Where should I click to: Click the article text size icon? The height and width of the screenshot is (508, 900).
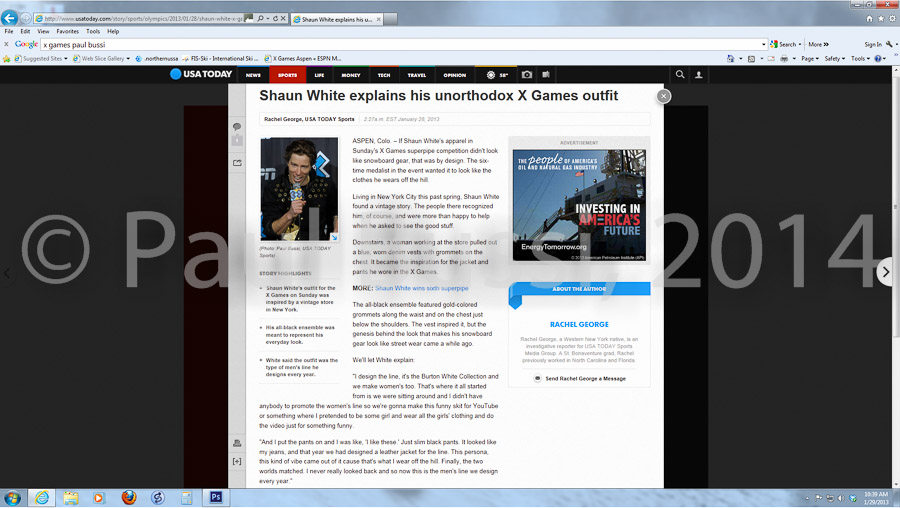(237, 462)
